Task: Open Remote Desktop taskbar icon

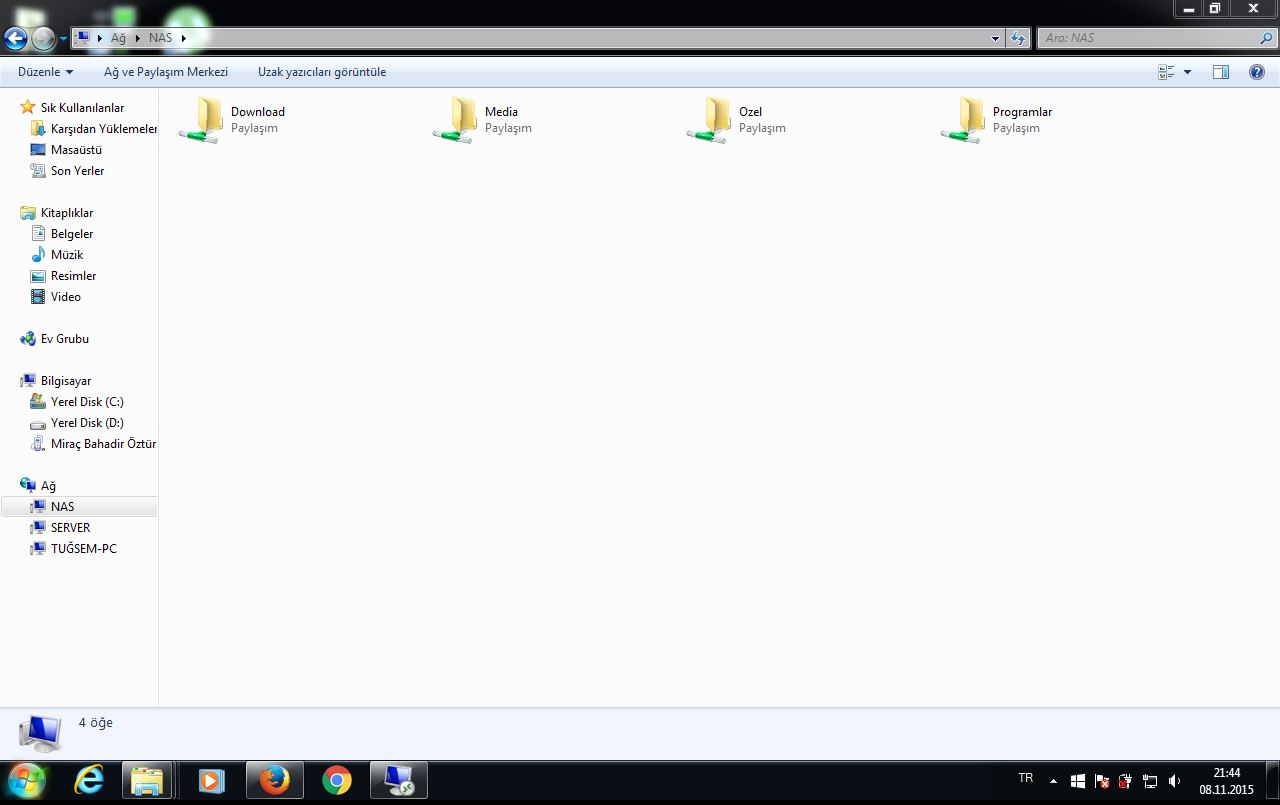Action: pos(399,780)
